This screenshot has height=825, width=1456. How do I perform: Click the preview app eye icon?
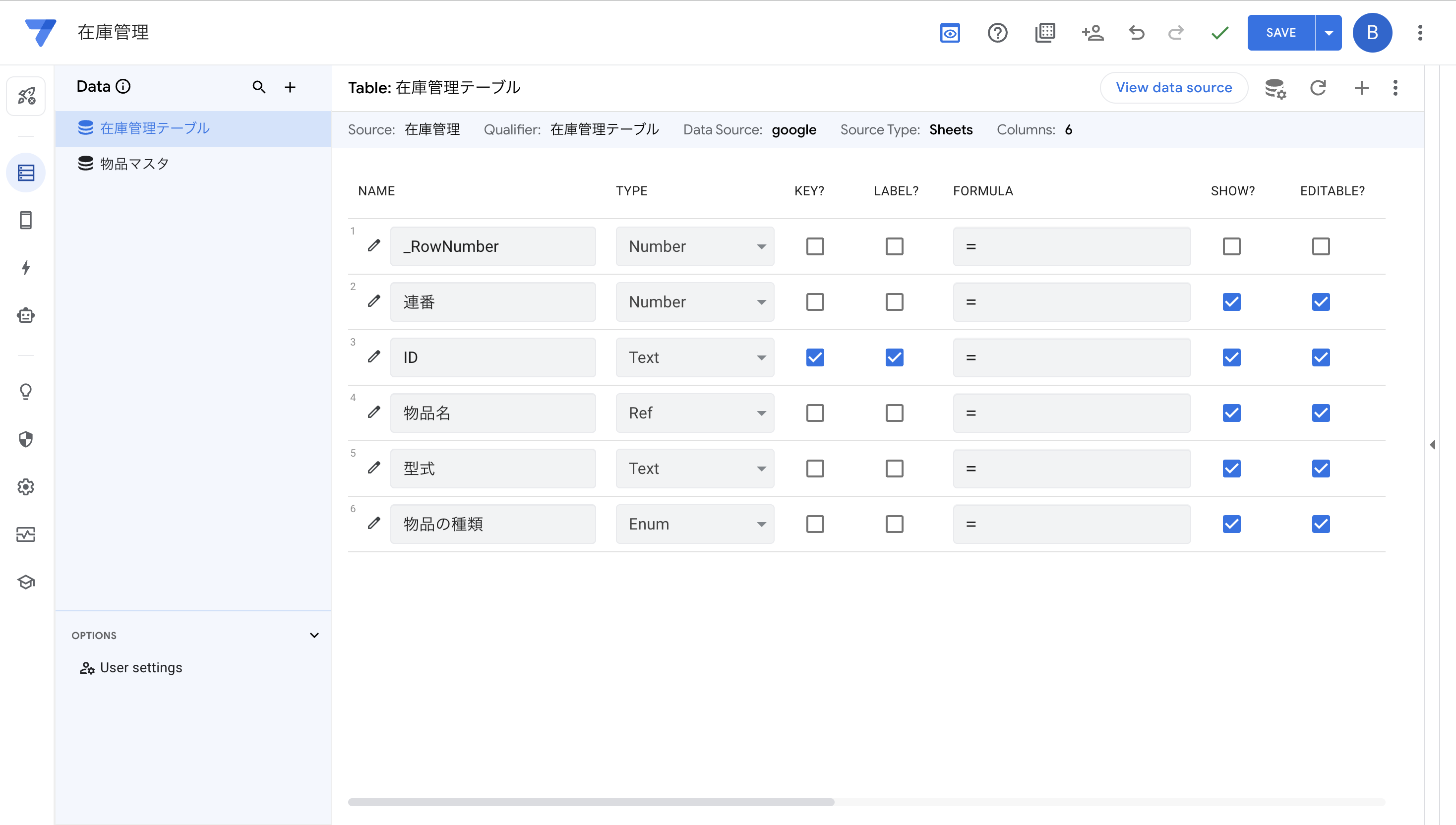pos(950,33)
